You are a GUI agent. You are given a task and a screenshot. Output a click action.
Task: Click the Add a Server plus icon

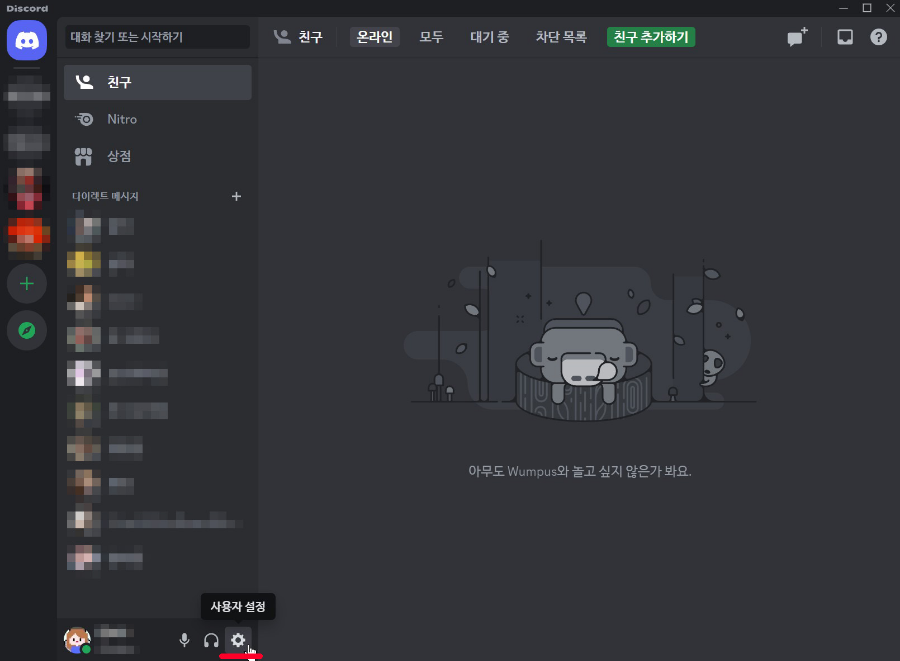(27, 283)
